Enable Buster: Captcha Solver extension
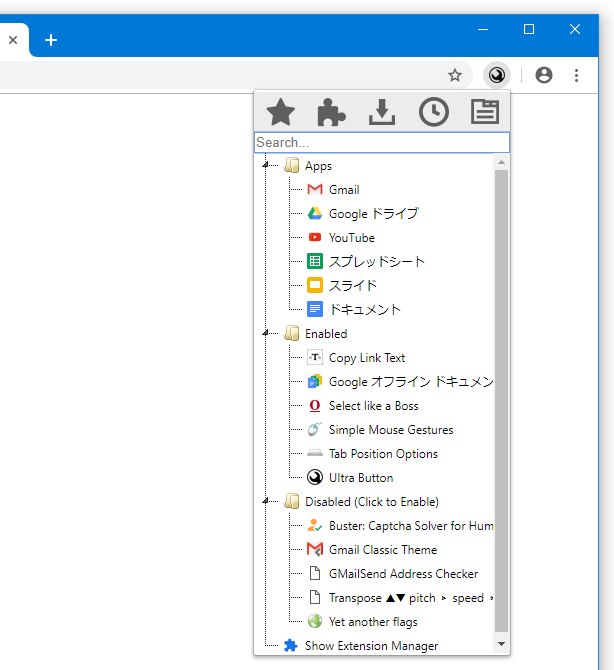The height and width of the screenshot is (670, 614). tap(411, 526)
